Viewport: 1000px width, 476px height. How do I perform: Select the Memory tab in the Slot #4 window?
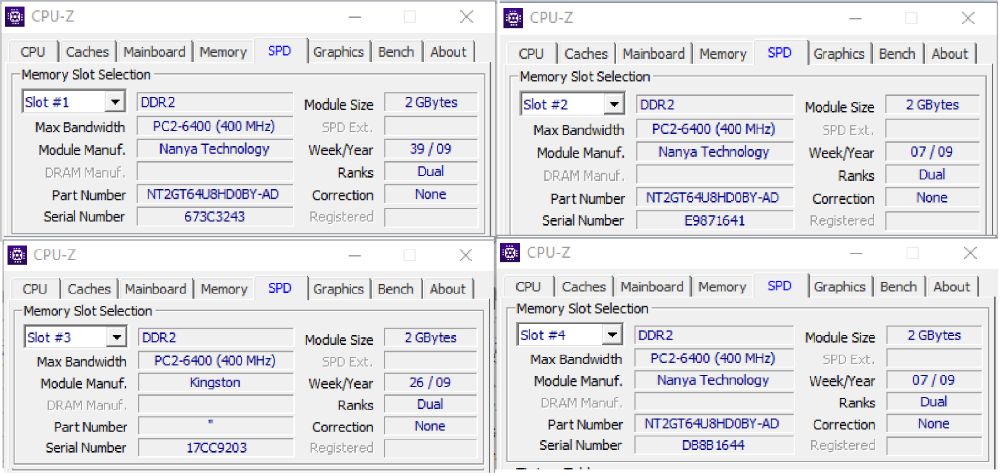(722, 287)
